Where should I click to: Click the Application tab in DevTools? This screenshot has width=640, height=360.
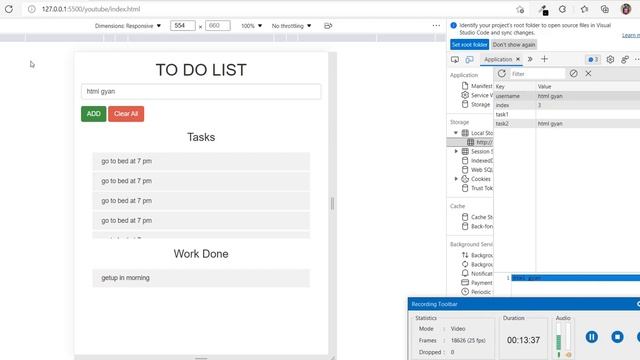click(x=498, y=59)
